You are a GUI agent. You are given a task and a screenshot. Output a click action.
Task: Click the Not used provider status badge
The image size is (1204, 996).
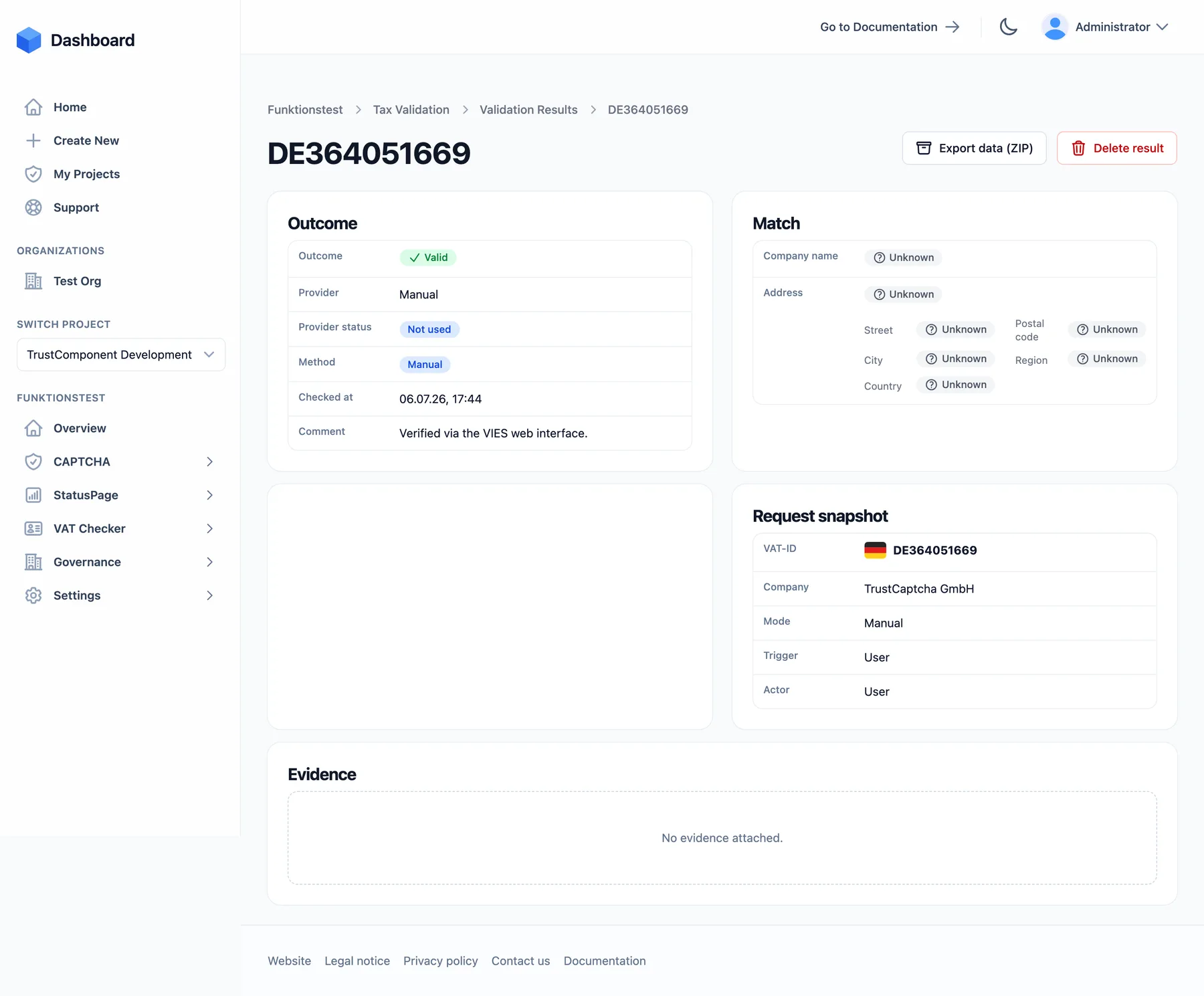pyautogui.click(x=429, y=329)
